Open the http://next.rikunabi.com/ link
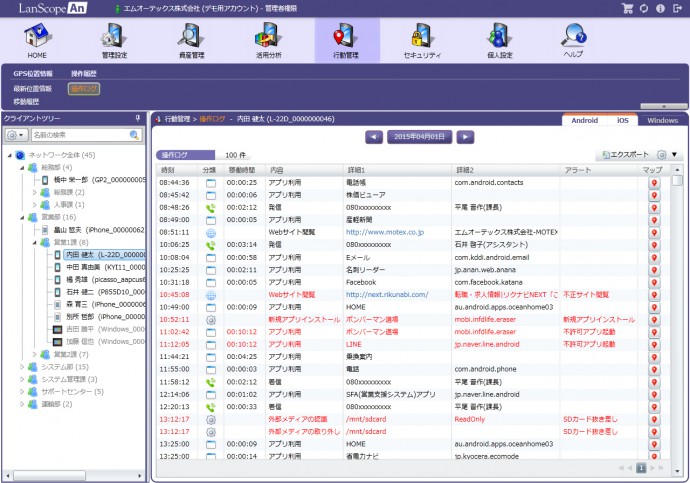Screen dimensions: 690x483 tap(387, 295)
